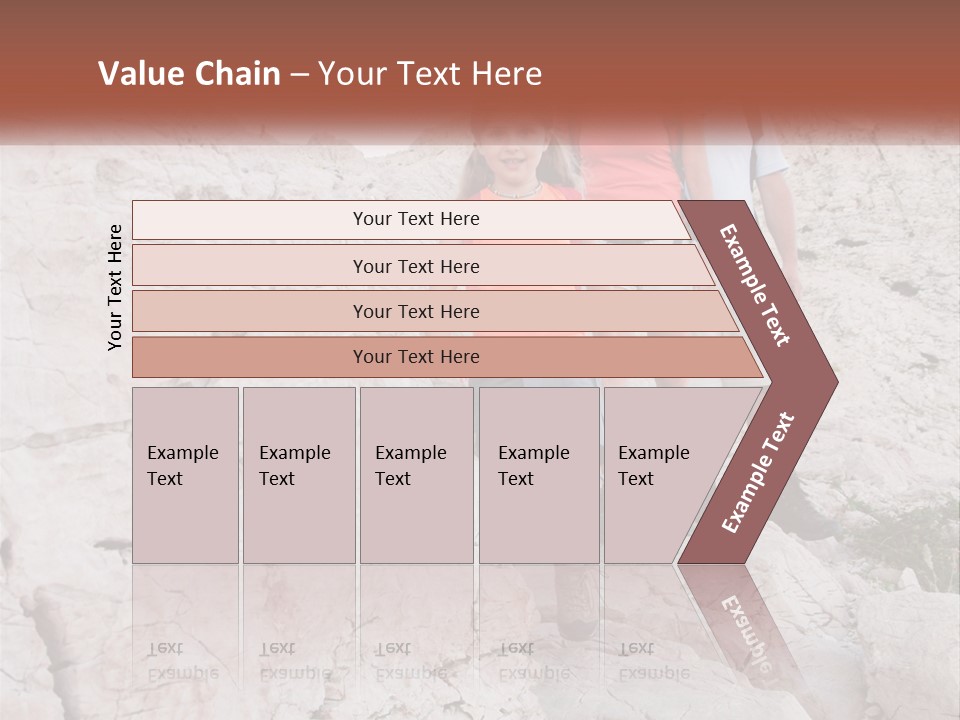Select the second 'Example Text' column box
960x720 pixels.
click(x=299, y=475)
